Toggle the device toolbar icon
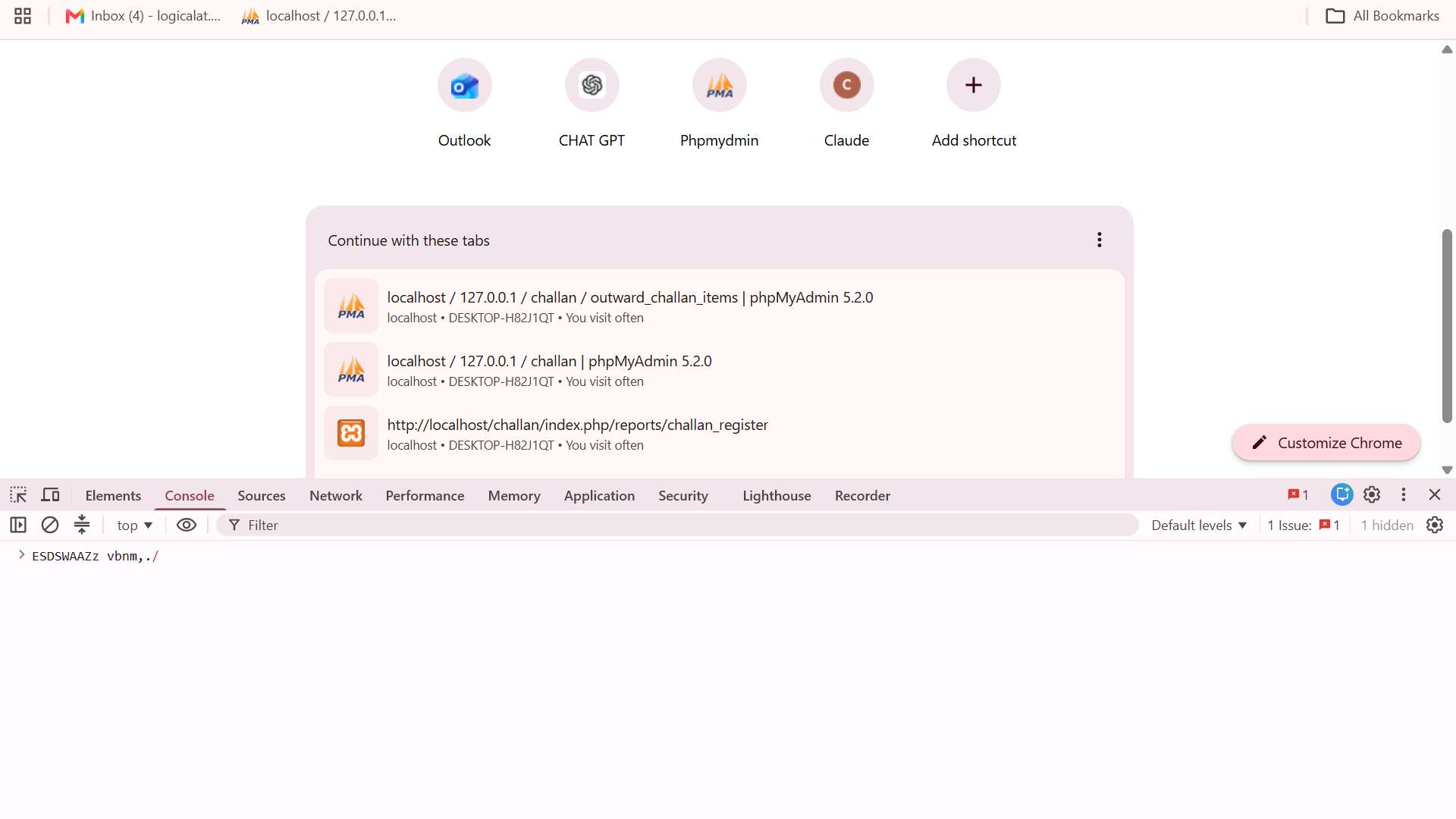The width and height of the screenshot is (1456, 819). (x=50, y=495)
